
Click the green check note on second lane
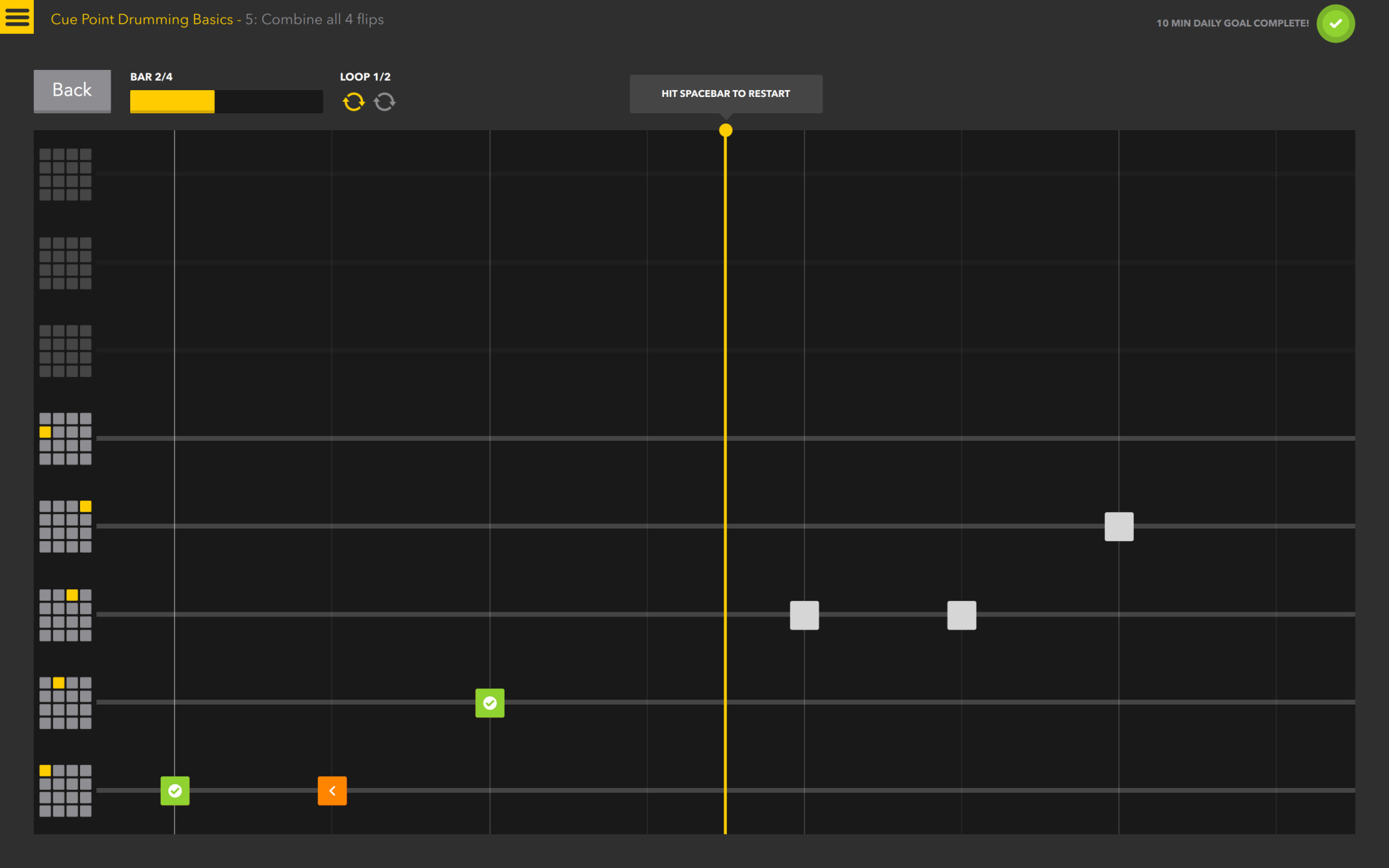[x=490, y=703]
